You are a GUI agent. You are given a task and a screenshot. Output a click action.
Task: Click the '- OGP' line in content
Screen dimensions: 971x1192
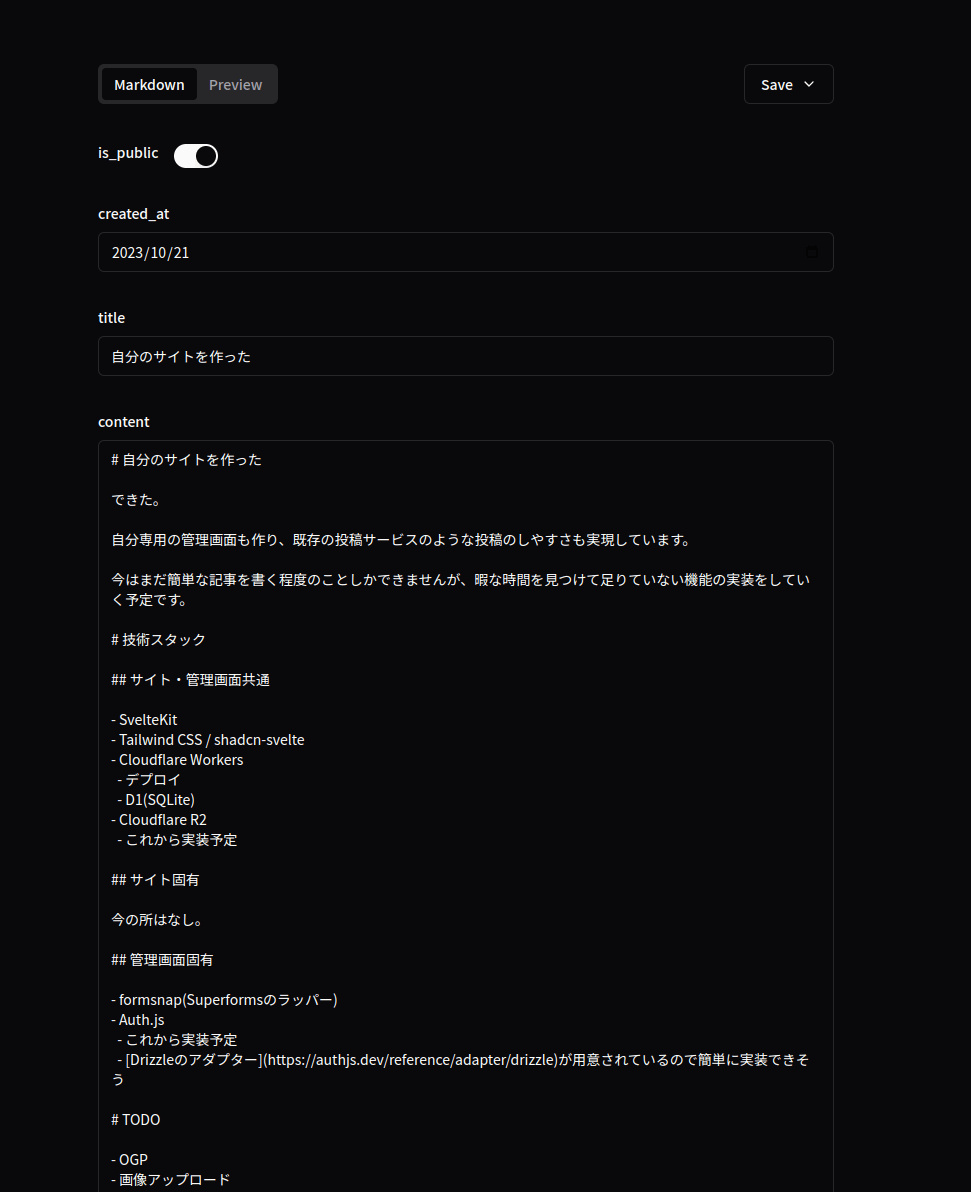coord(129,1159)
